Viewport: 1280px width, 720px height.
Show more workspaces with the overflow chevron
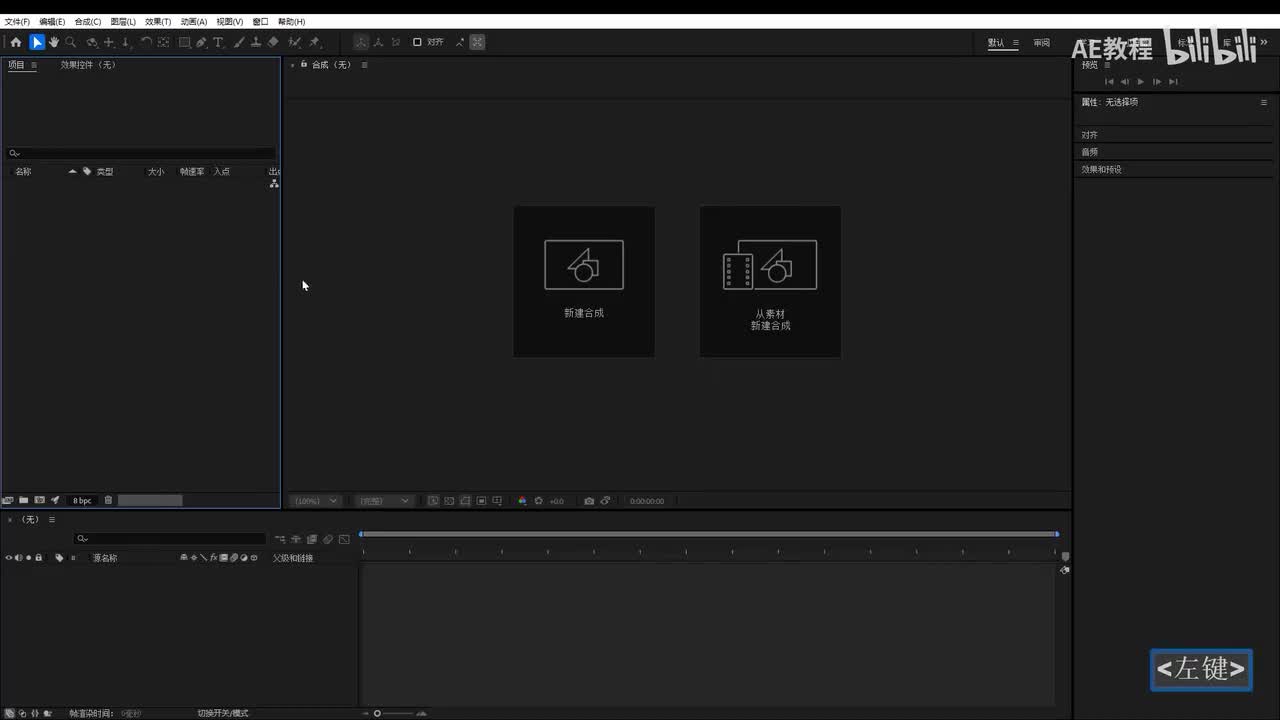coord(1262,43)
